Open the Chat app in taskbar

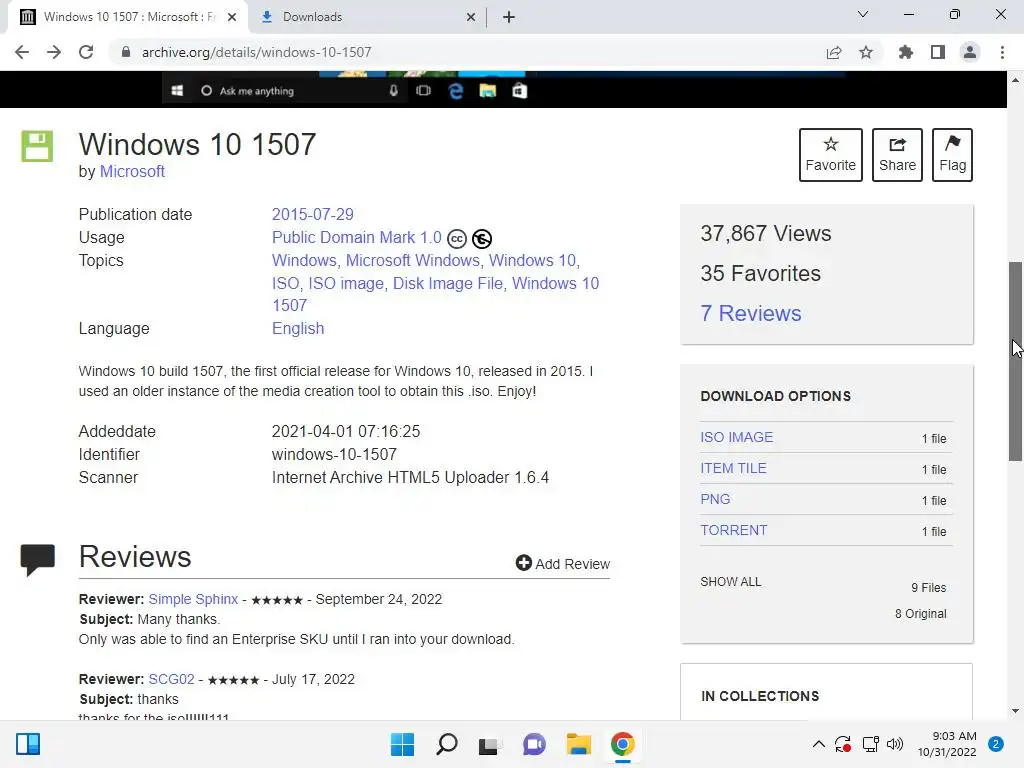pyautogui.click(x=534, y=744)
